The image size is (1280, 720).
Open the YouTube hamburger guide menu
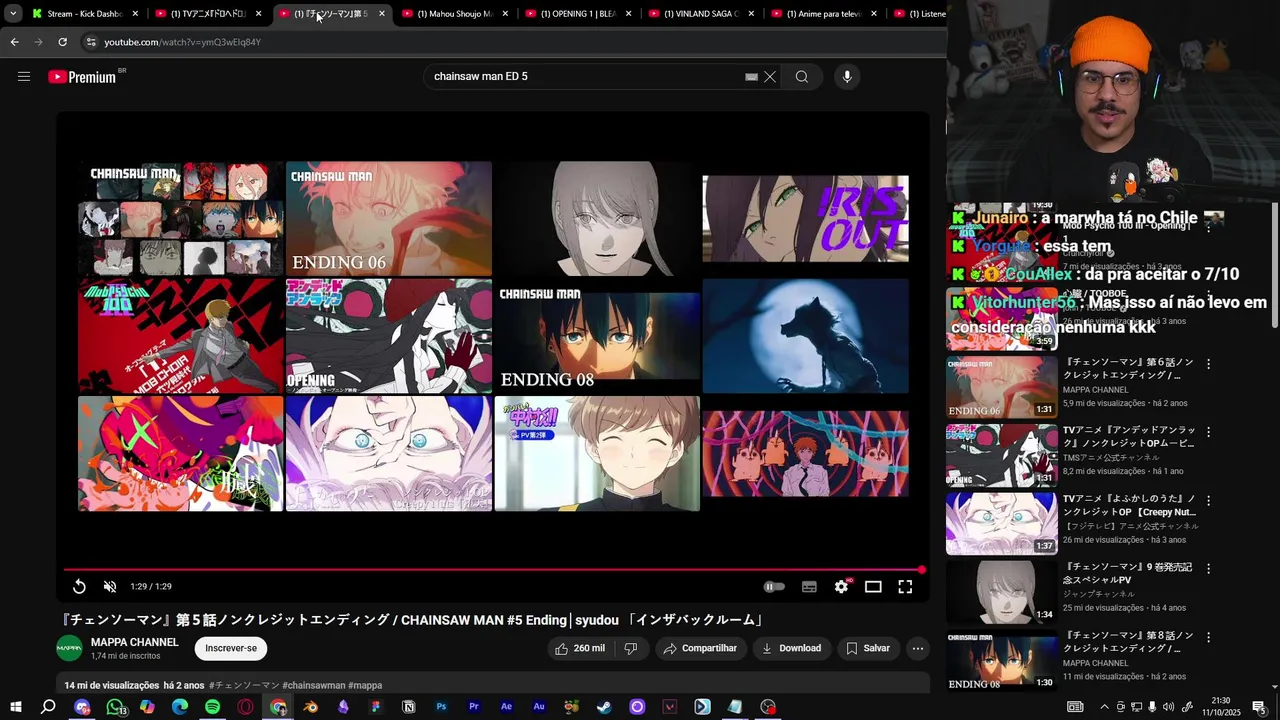click(x=24, y=76)
